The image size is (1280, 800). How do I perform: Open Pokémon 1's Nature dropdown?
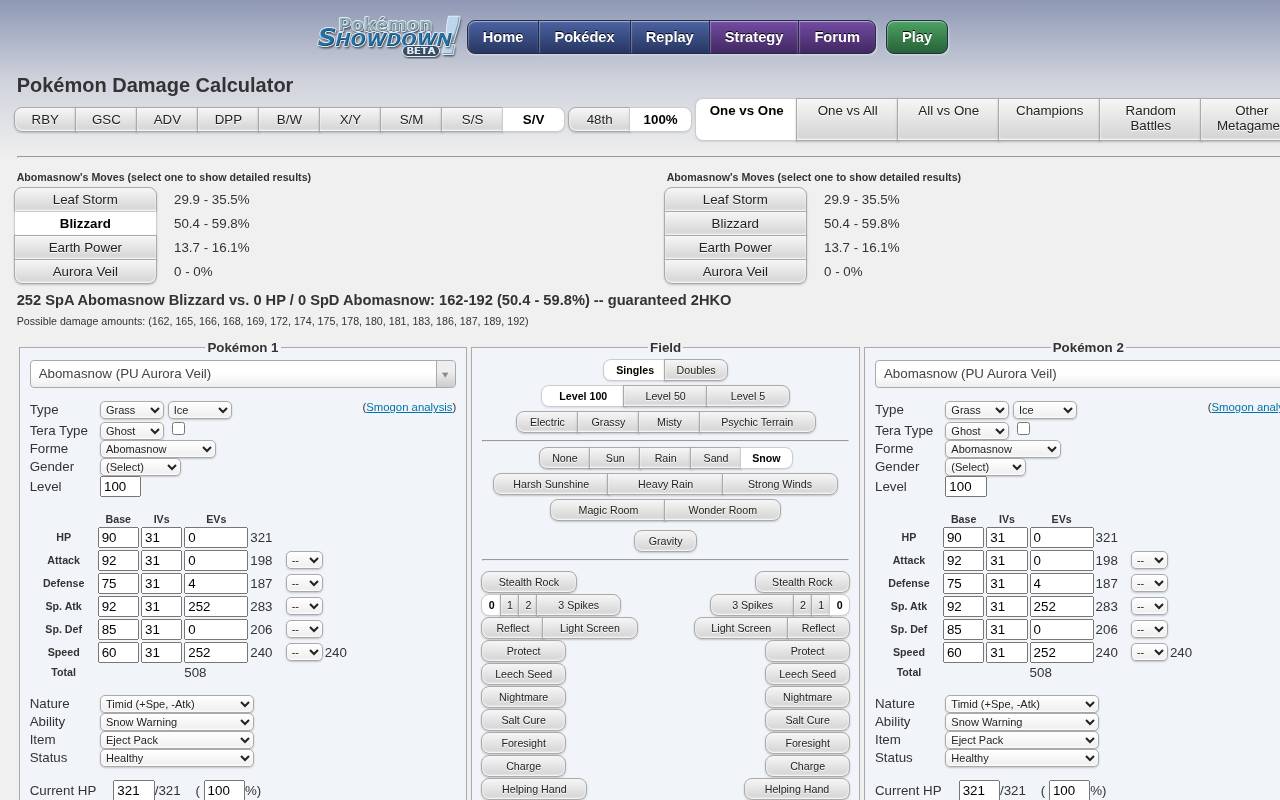(177, 704)
